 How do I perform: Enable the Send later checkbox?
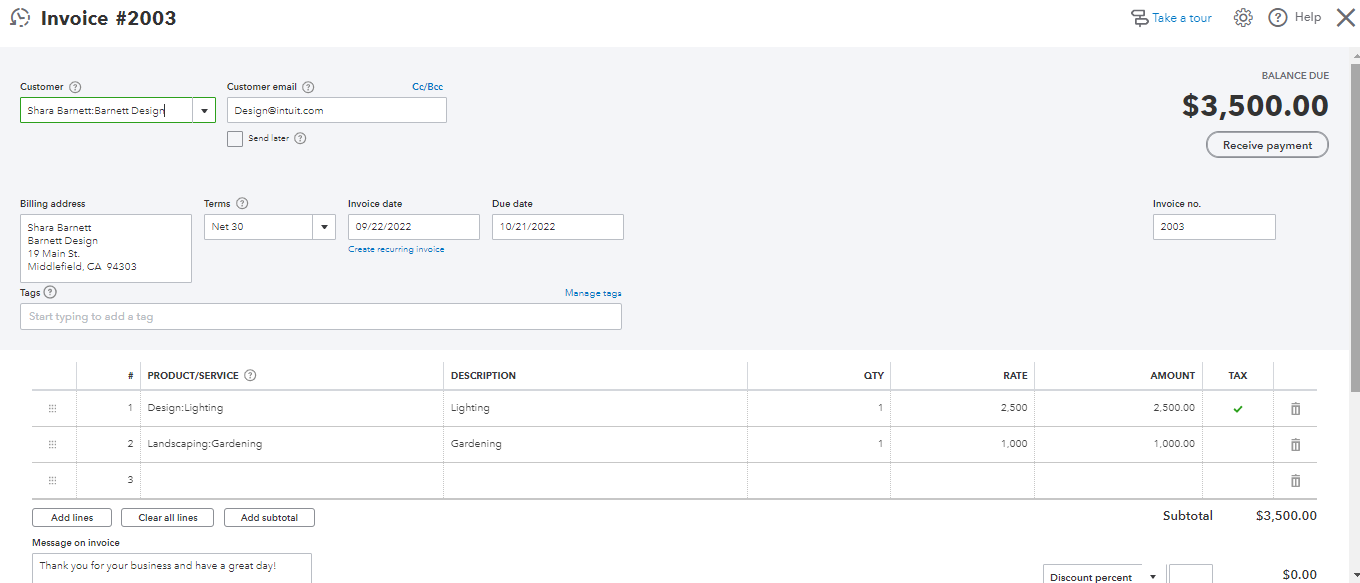235,139
